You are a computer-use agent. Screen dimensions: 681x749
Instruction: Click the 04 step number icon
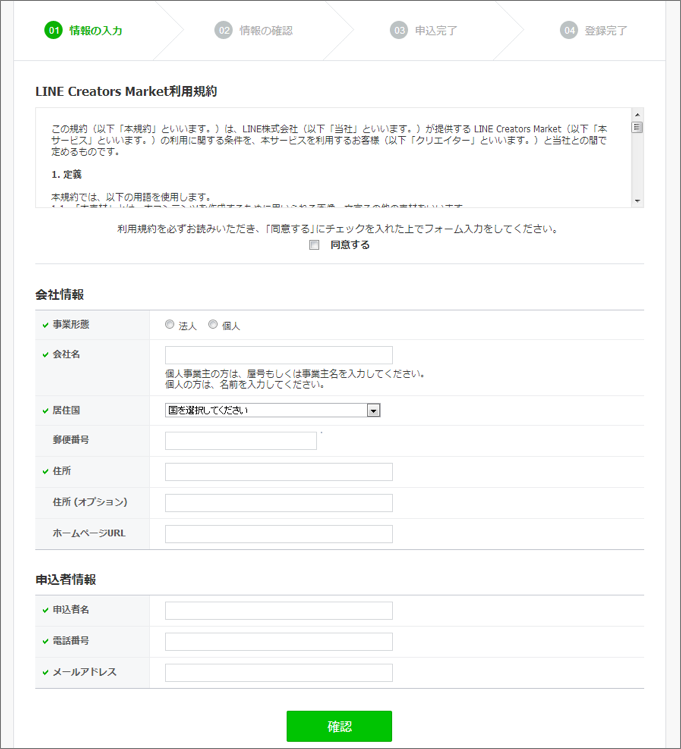[x=569, y=30]
